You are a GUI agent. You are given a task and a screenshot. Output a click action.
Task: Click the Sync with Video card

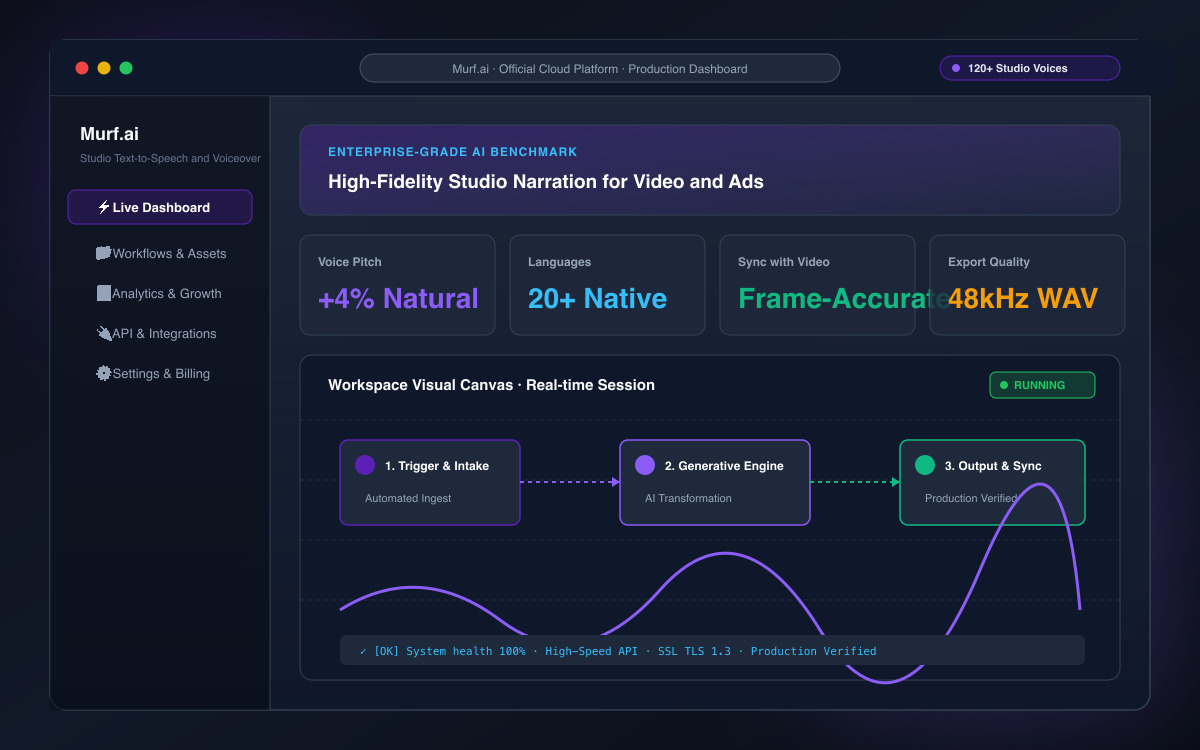pos(817,285)
